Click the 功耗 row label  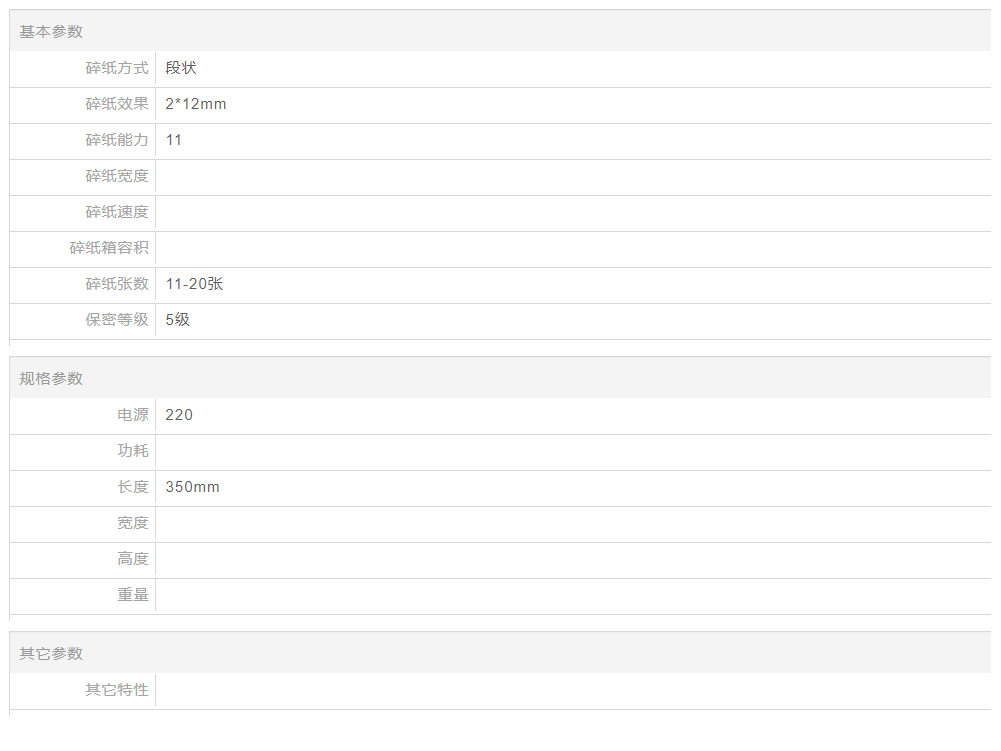tap(133, 451)
